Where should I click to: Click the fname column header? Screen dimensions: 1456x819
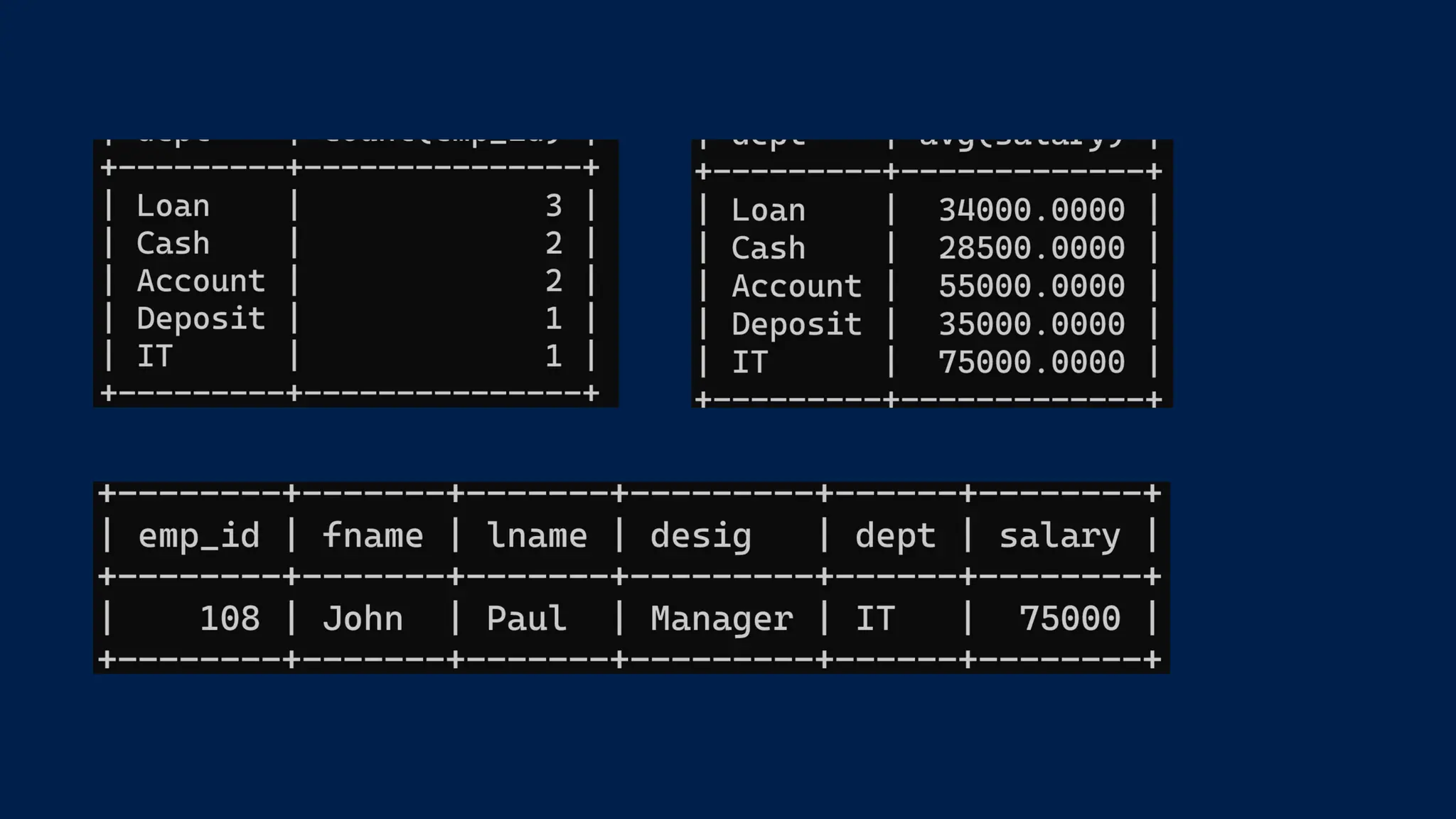tap(373, 536)
